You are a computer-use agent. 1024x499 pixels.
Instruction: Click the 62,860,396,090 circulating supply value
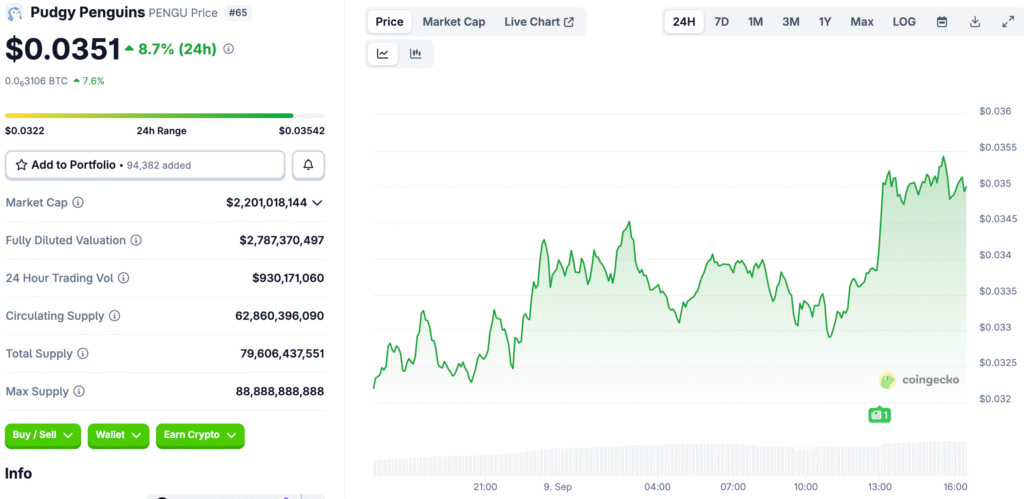tap(280, 316)
